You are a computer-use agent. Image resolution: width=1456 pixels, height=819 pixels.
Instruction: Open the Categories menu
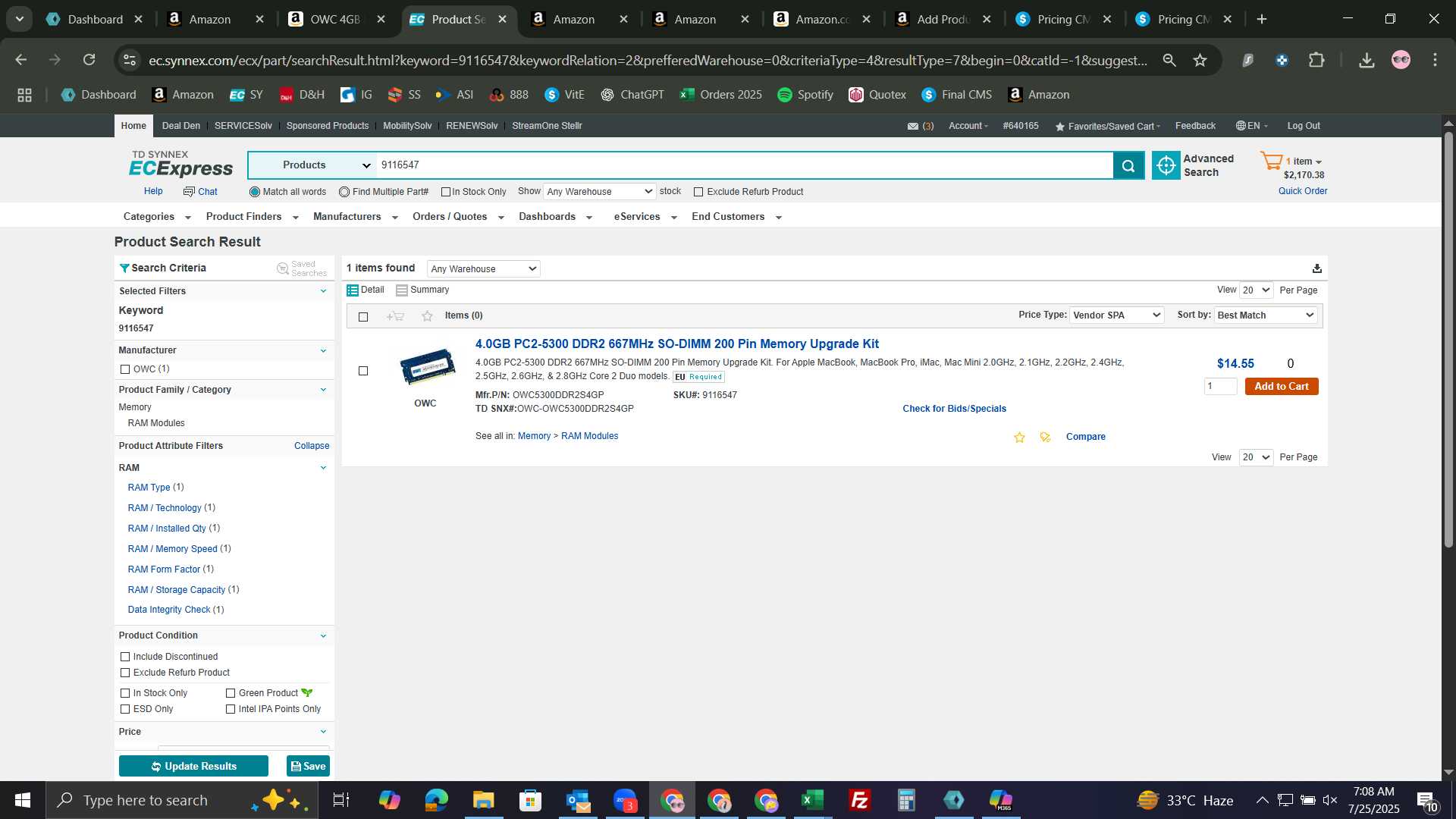pyautogui.click(x=157, y=217)
